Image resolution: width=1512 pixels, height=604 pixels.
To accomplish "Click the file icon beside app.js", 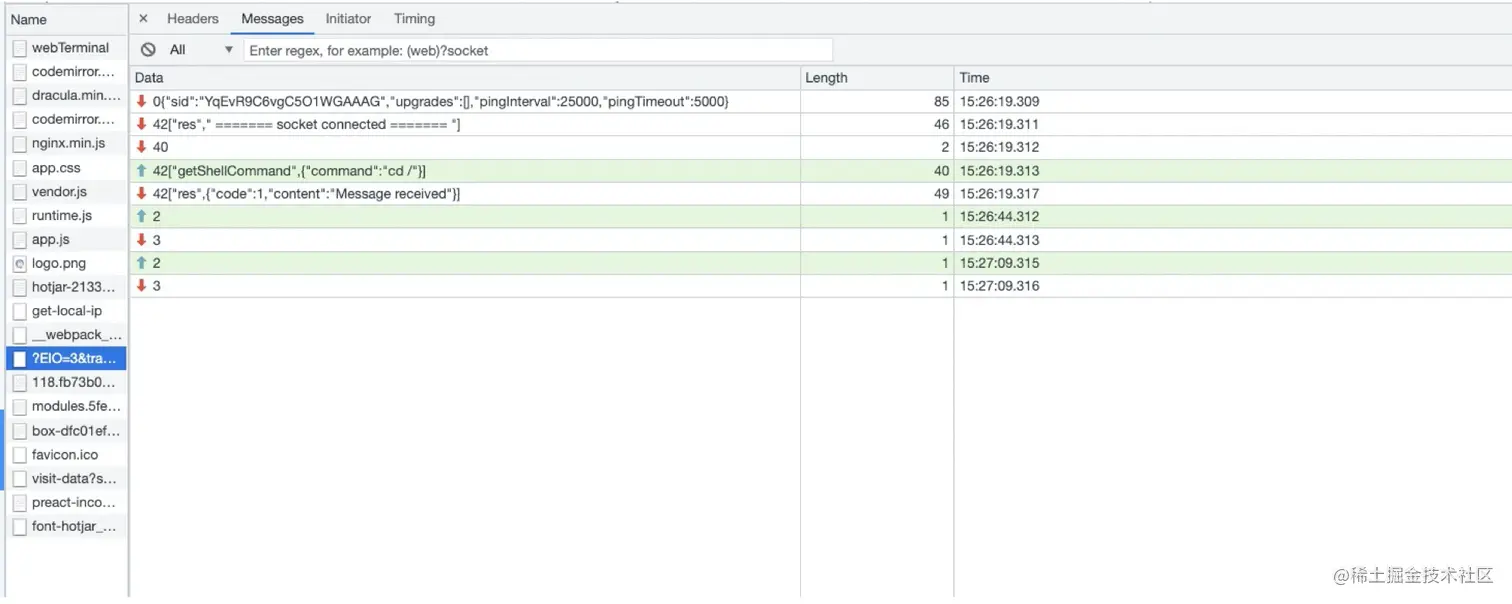I will [20, 240].
